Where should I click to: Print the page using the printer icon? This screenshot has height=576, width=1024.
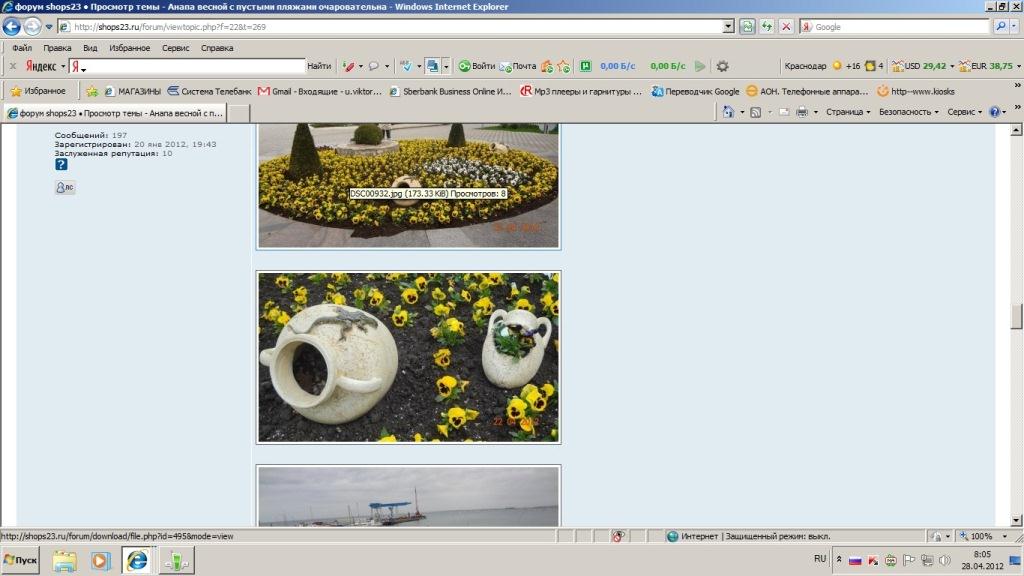[x=802, y=112]
